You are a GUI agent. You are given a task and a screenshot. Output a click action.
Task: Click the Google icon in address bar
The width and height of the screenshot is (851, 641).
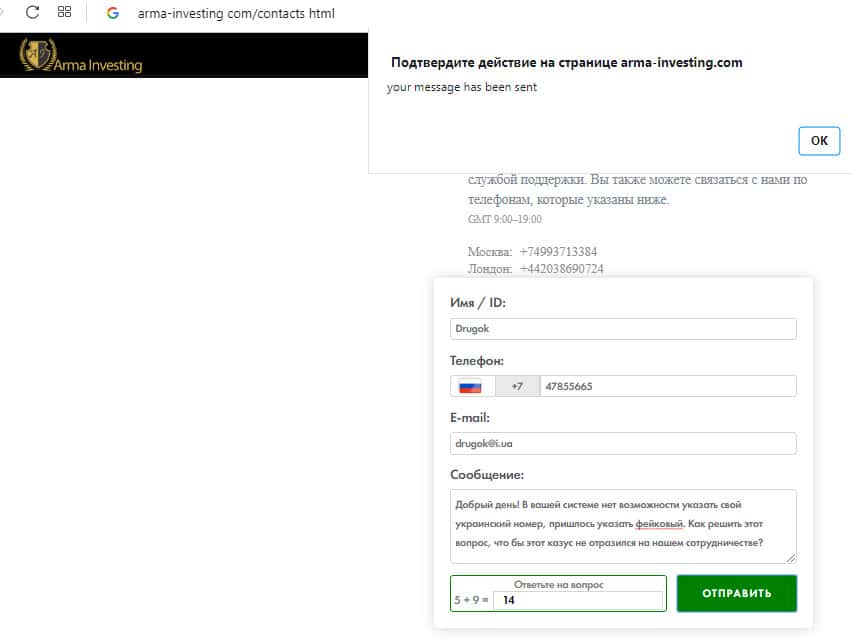click(x=113, y=13)
